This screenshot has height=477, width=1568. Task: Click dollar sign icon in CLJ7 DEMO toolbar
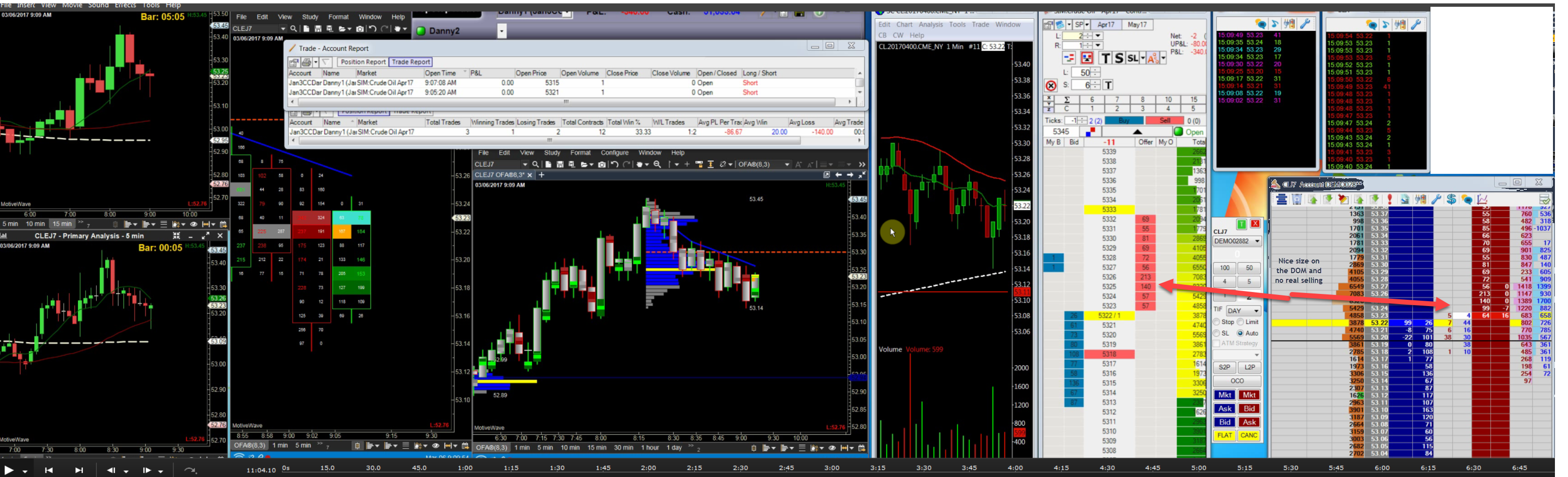pyautogui.click(x=1451, y=200)
